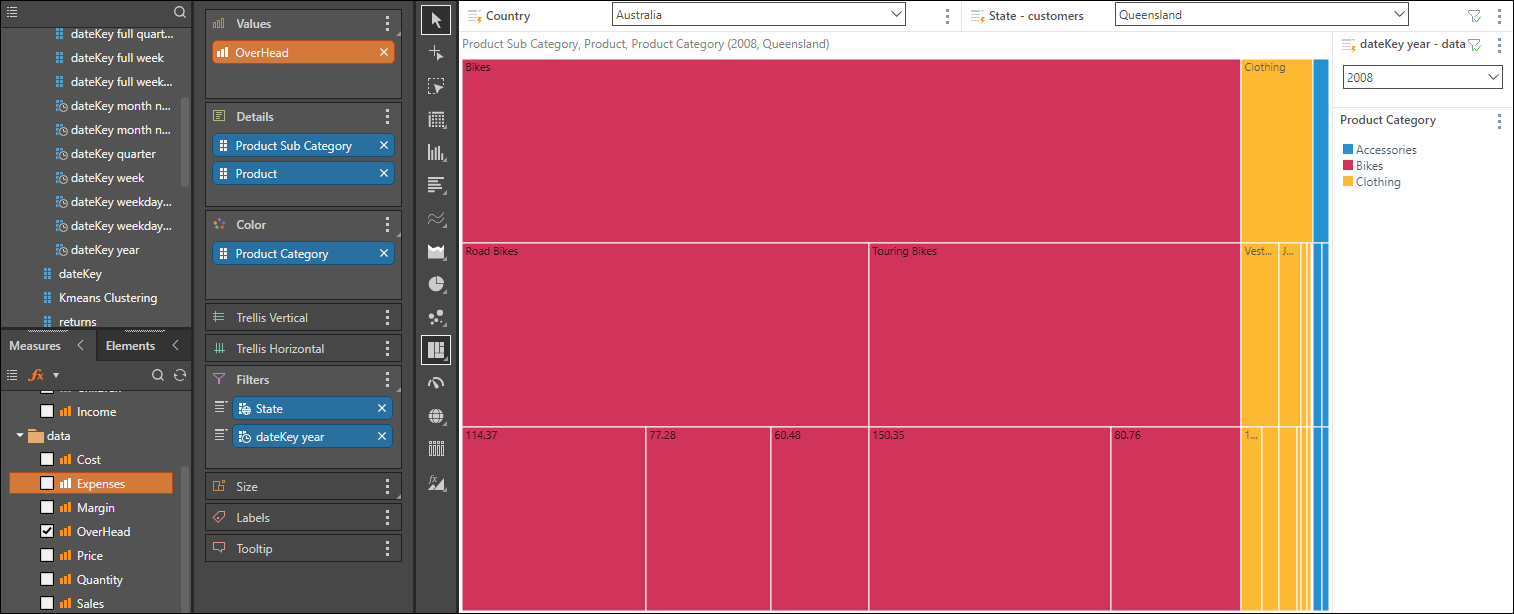Switch to the Elements tab
The width and height of the screenshot is (1514, 614).
pos(130,346)
